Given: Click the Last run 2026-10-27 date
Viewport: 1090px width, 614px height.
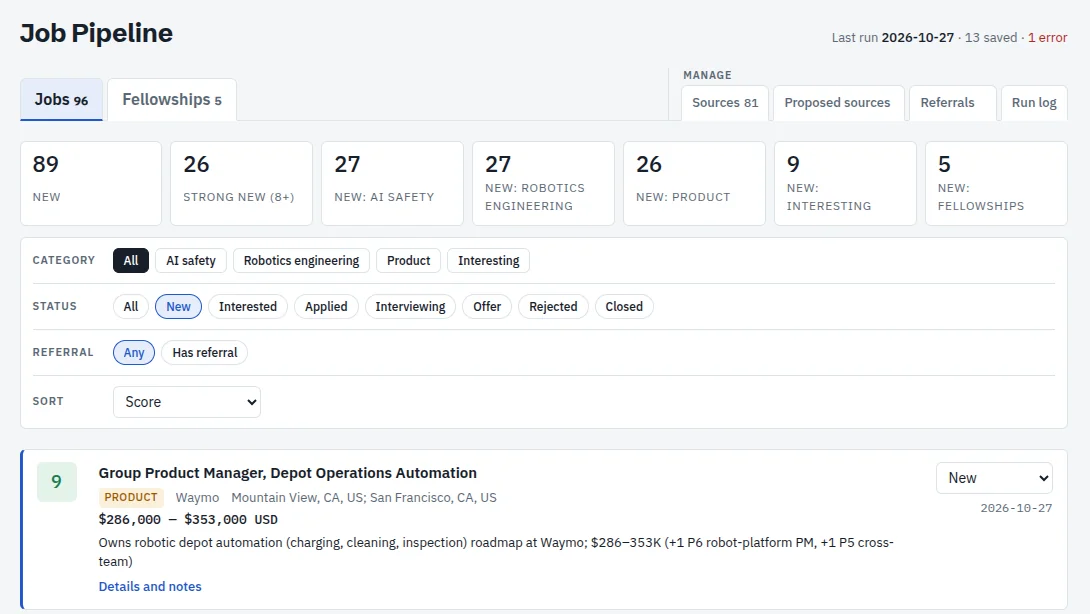Looking at the screenshot, I should coord(918,38).
